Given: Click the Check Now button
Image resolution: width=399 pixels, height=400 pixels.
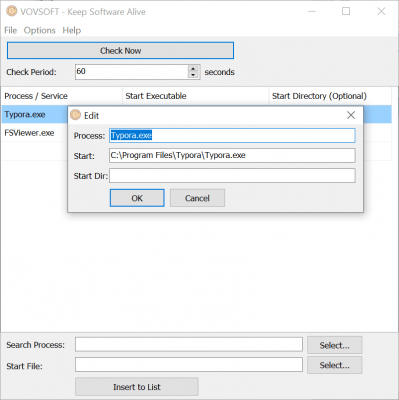Looking at the screenshot, I should 120,51.
